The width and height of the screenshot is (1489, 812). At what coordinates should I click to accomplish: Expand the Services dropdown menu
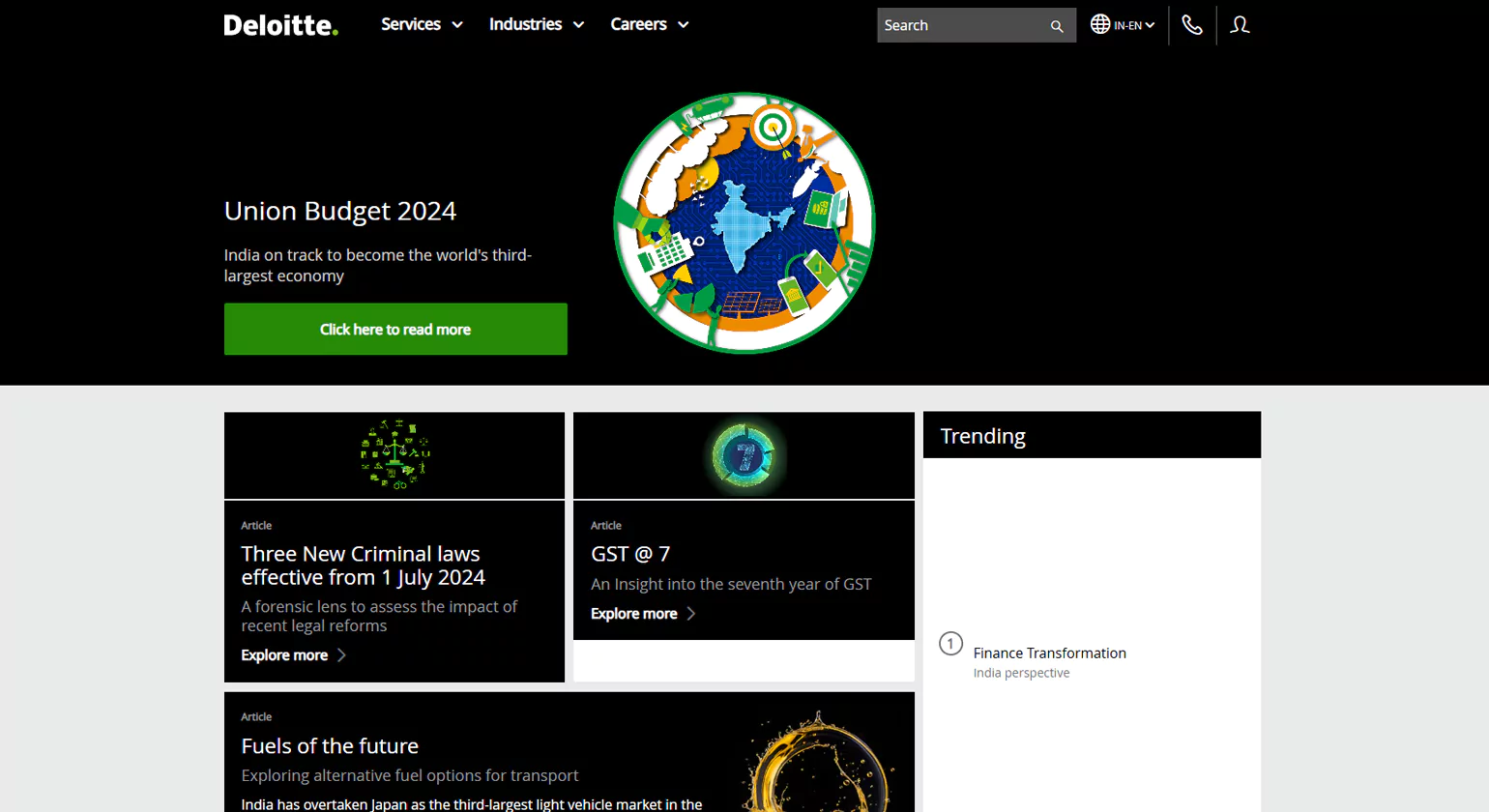pos(422,24)
